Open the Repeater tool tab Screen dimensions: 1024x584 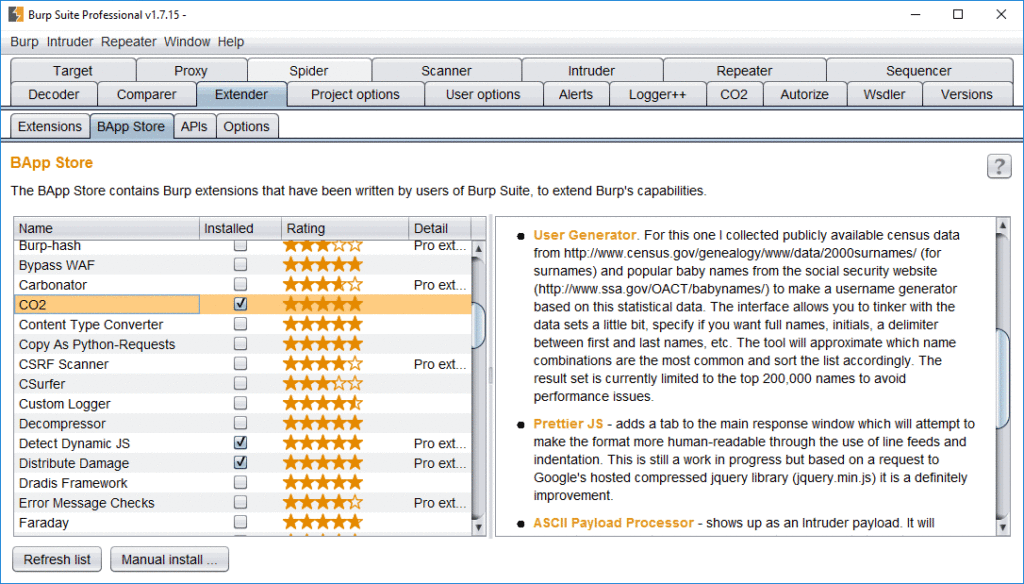click(744, 71)
